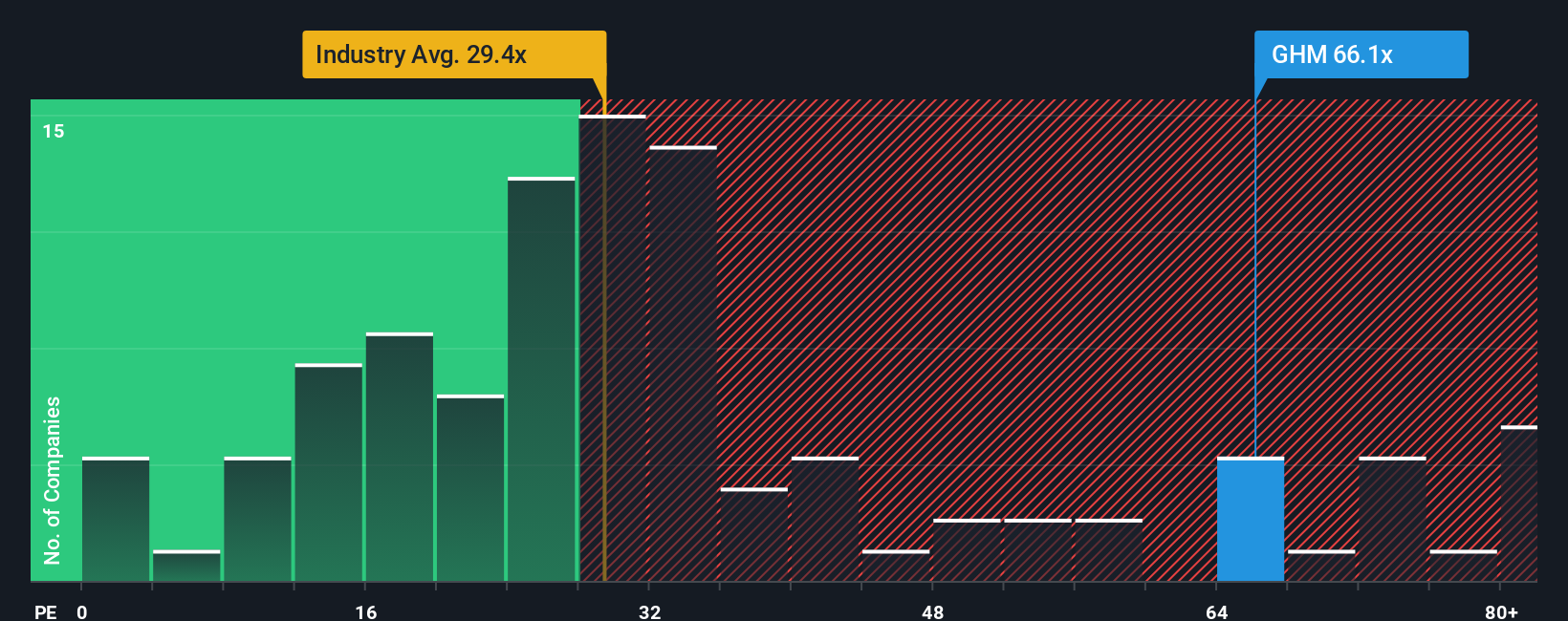Screen dimensions: 1568x621
Task: Select the blue highlighted GHM histogram bar
Action: [x=1251, y=520]
